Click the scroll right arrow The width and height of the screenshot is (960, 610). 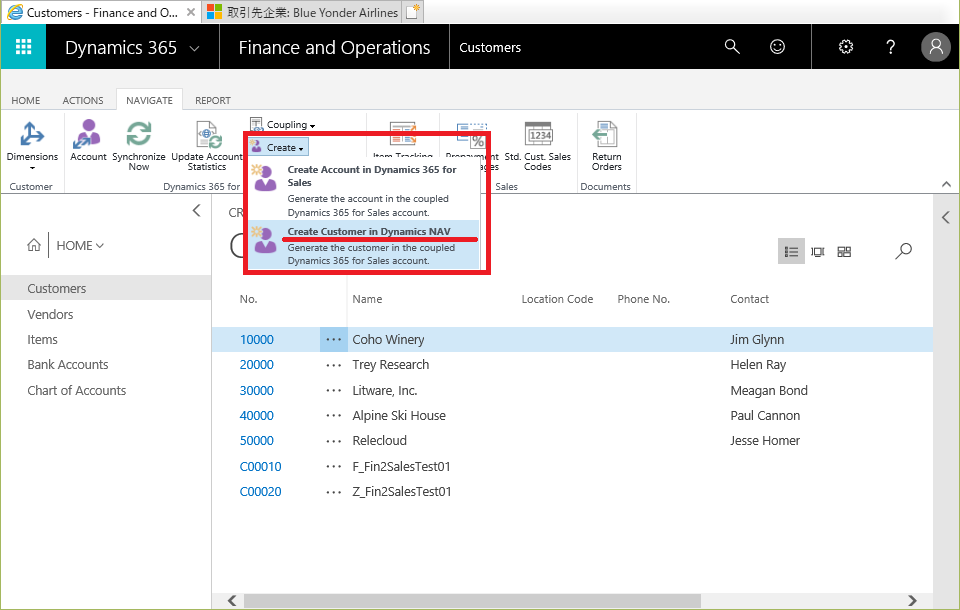pyautogui.click(x=912, y=600)
